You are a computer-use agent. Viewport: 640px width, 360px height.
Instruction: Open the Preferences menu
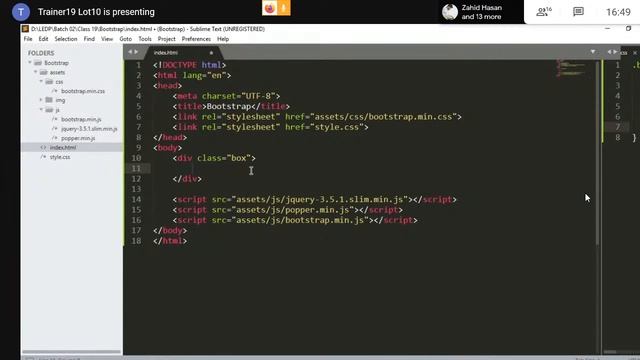(196, 39)
